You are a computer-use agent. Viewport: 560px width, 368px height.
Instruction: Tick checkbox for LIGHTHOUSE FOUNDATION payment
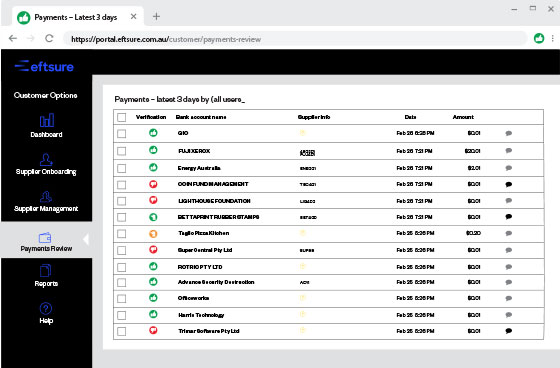(121, 201)
